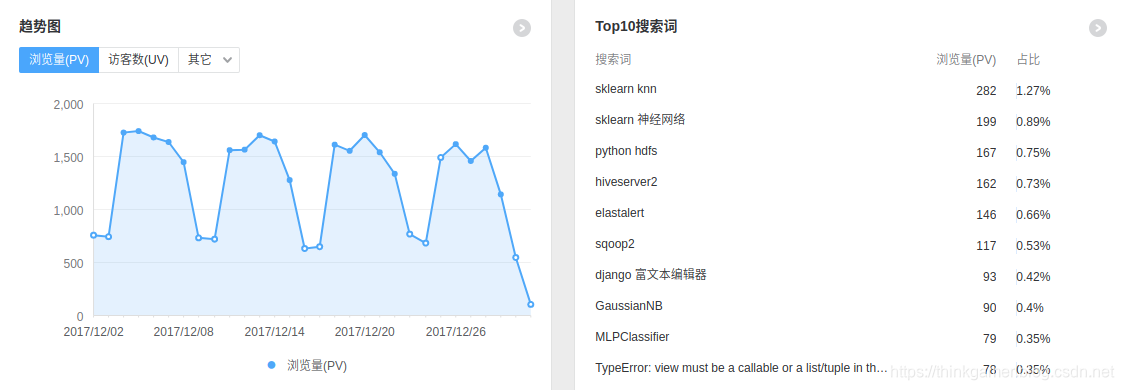The height and width of the screenshot is (390, 1124).
Task: Click the 162 page view value
Action: click(986, 184)
